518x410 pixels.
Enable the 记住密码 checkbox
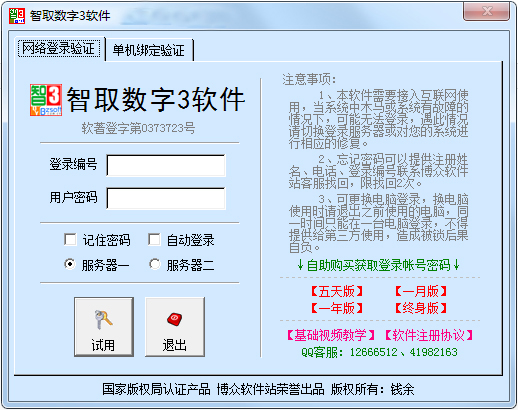coord(70,240)
